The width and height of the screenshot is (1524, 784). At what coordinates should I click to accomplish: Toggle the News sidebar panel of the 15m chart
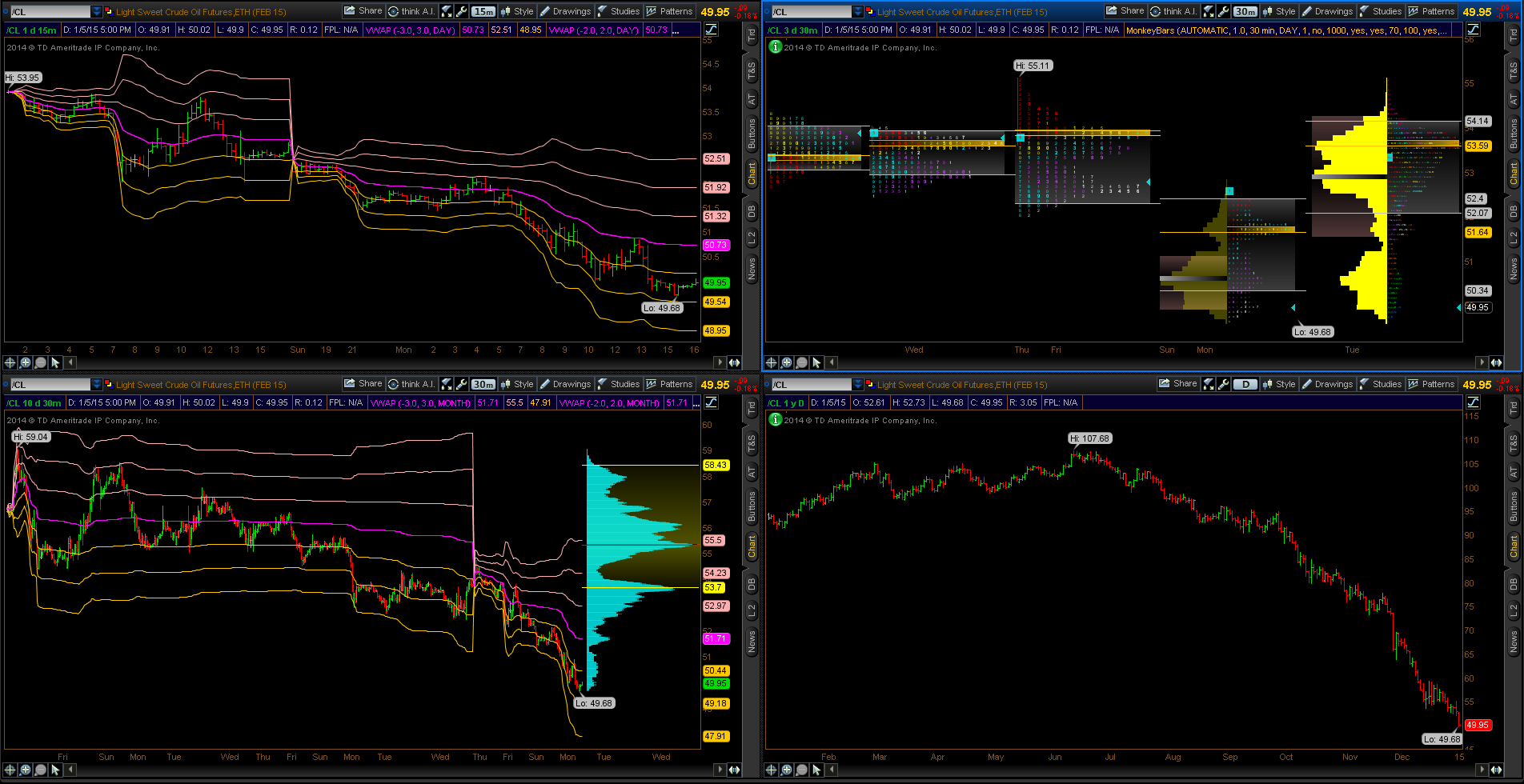[752, 269]
